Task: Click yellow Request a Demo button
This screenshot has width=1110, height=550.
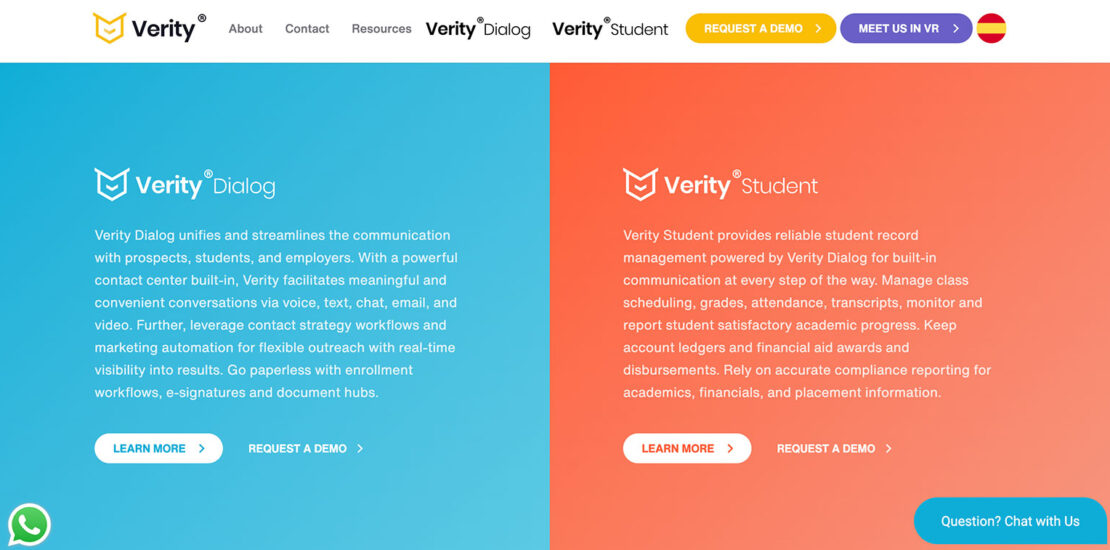Action: [761, 28]
